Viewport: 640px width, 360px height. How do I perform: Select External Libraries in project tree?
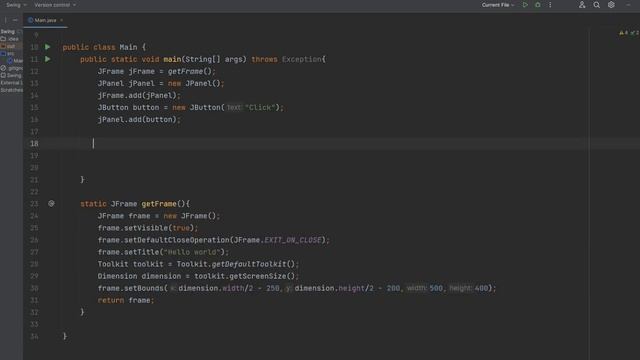tap(11, 83)
